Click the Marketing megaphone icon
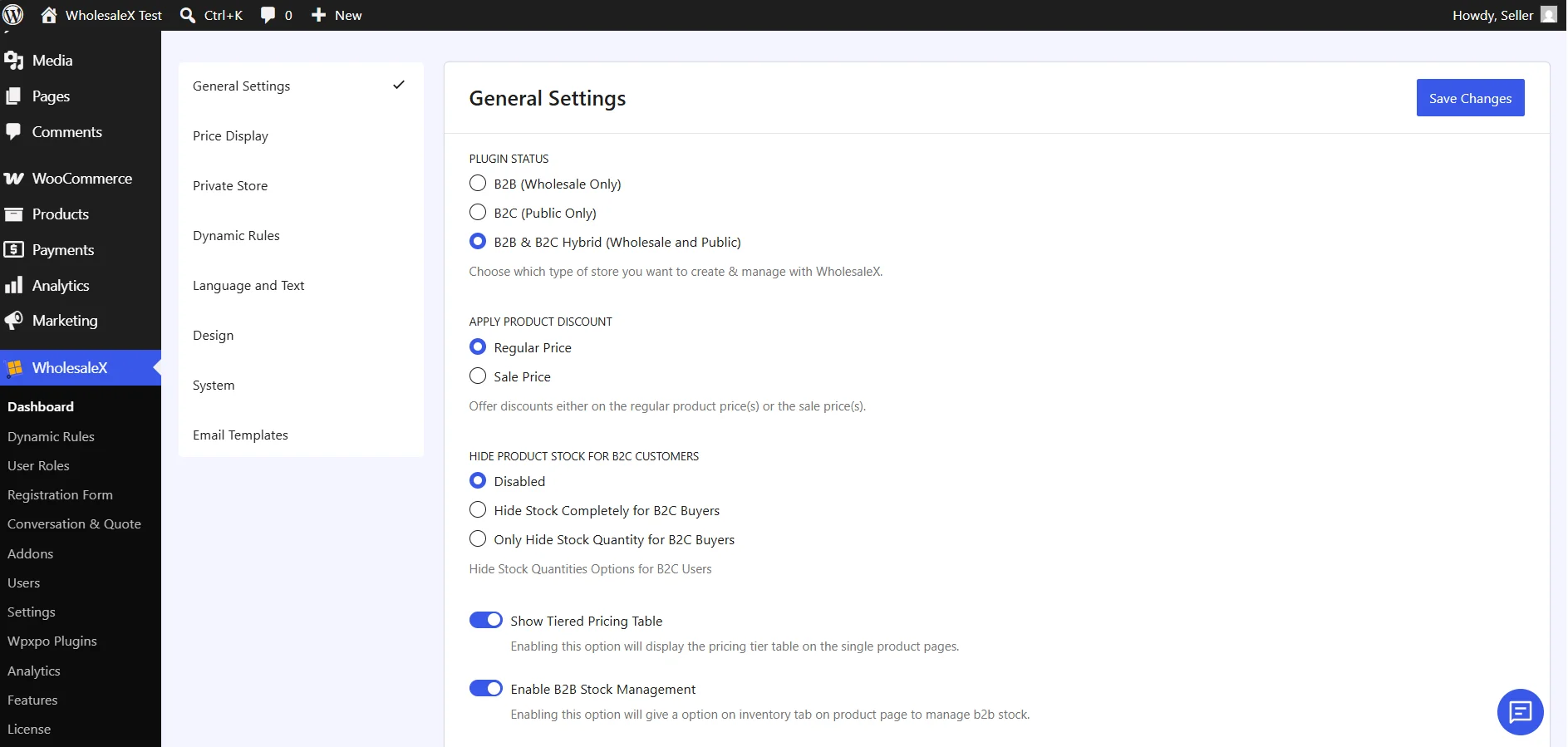 point(13,321)
